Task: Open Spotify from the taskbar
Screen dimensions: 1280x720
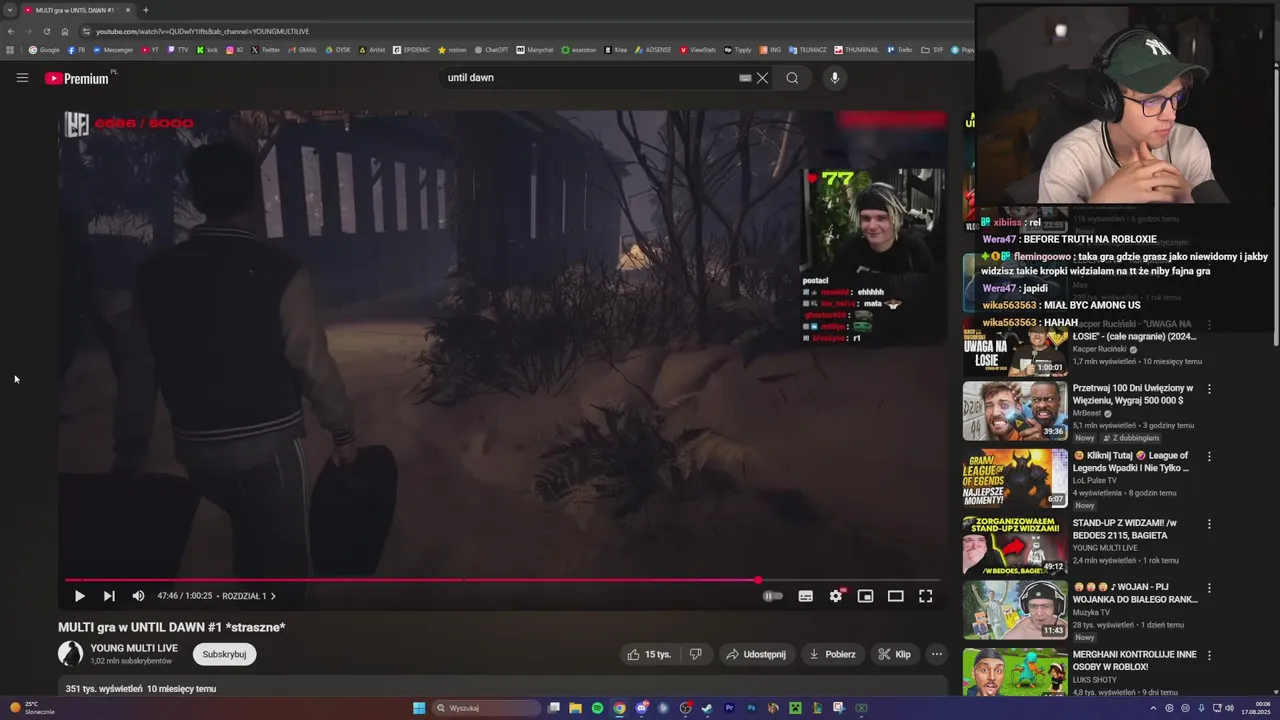Action: pos(597,708)
